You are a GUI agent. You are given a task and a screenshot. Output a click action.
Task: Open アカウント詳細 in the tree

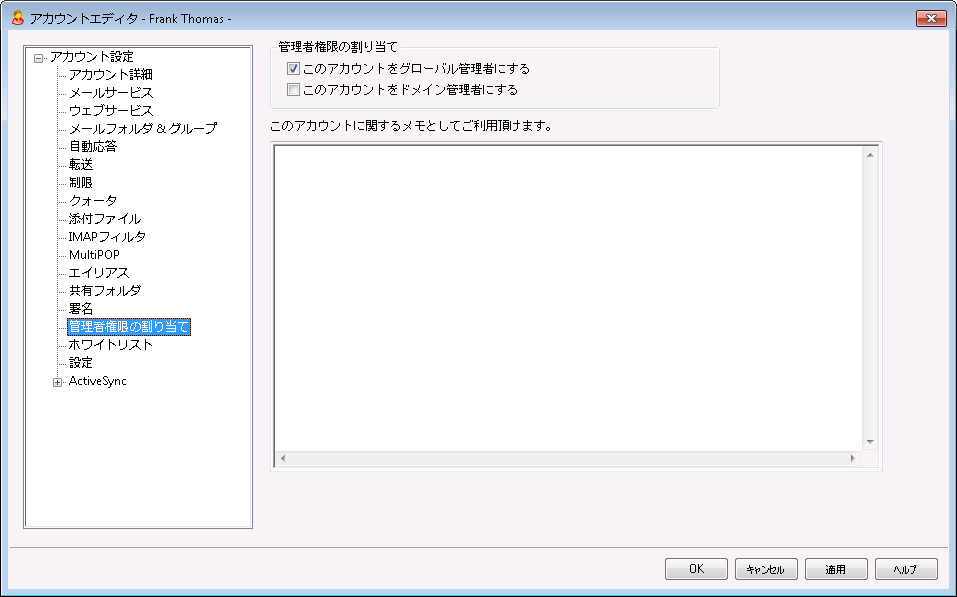pos(110,74)
